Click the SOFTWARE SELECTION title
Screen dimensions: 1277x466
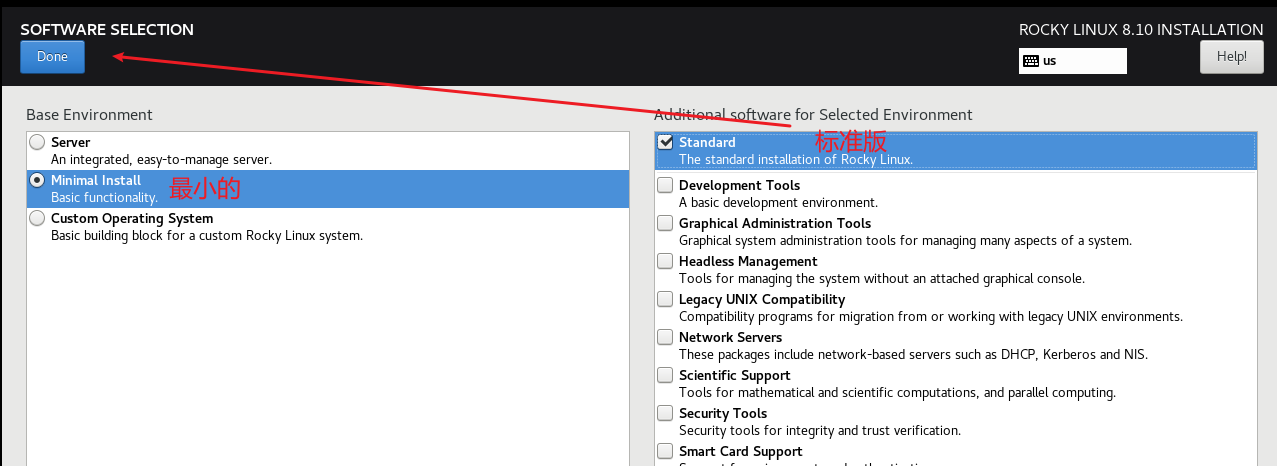[107, 30]
